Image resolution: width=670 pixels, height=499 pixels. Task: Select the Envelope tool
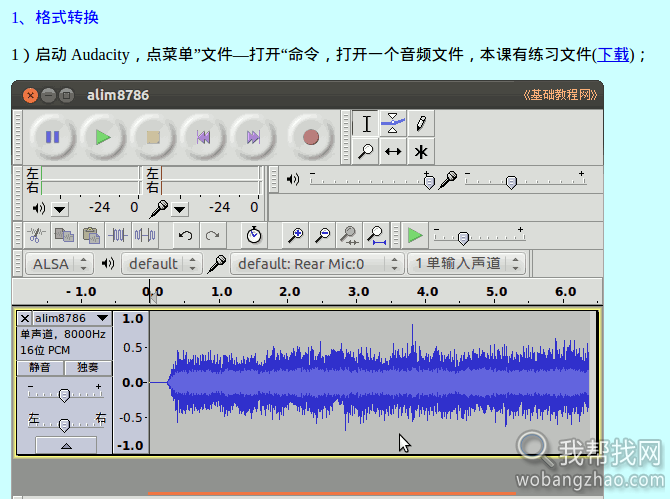pyautogui.click(x=393, y=124)
